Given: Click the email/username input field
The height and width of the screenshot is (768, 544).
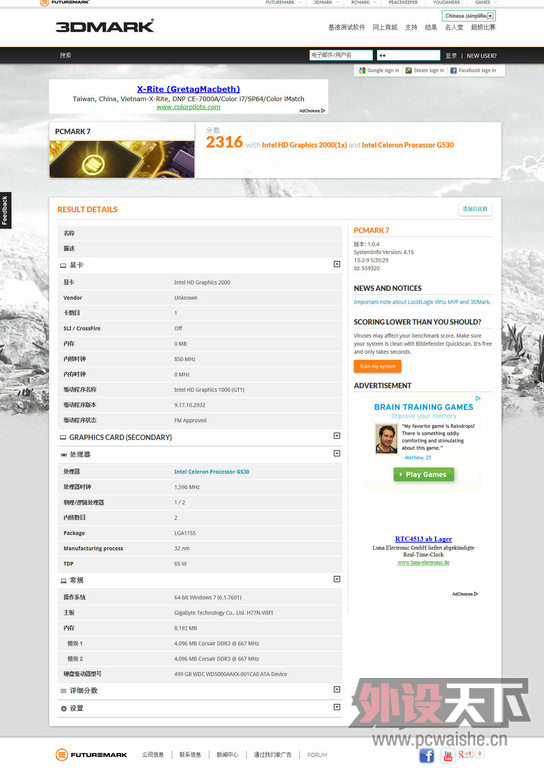Looking at the screenshot, I should pos(341,55).
